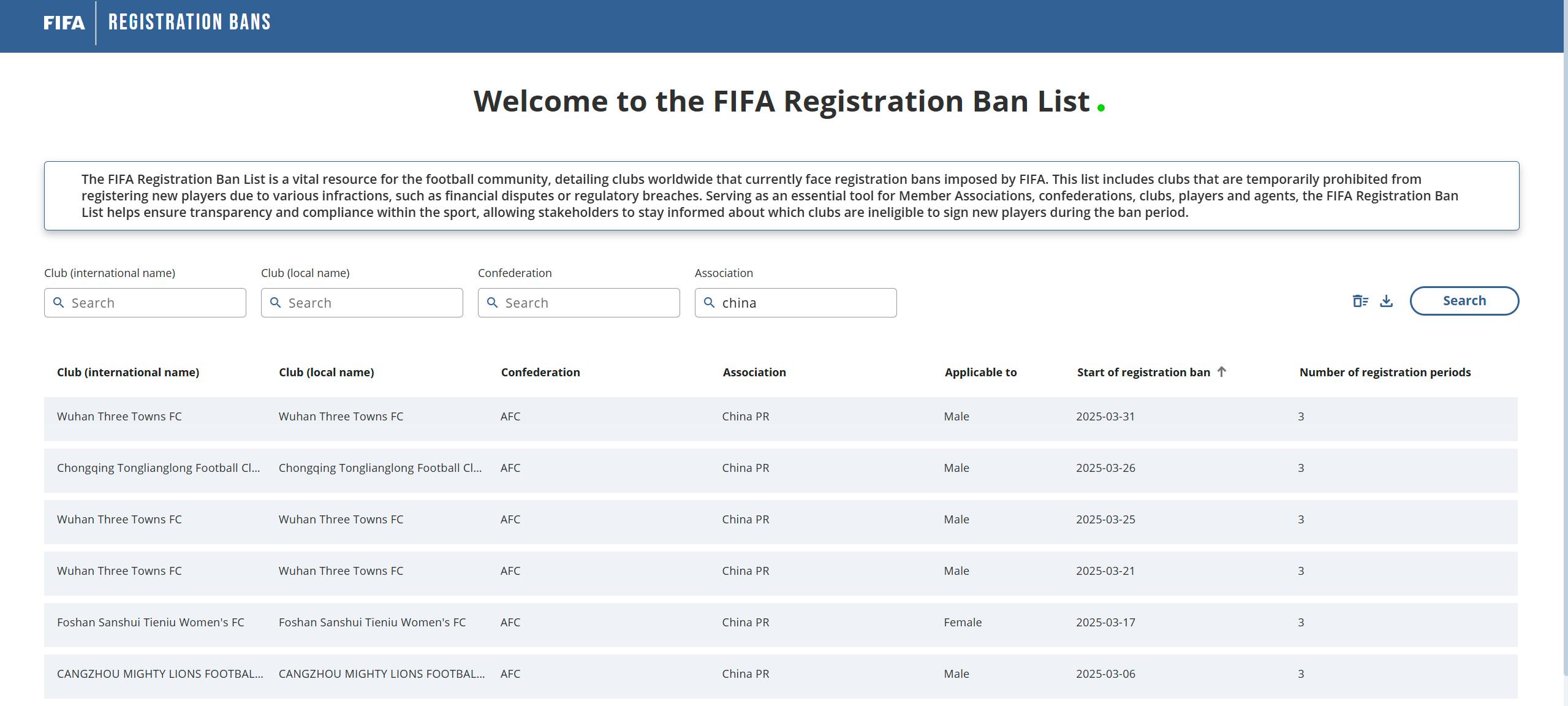Click the download list icon
Viewport: 1568px width, 706px height.
(x=1386, y=301)
